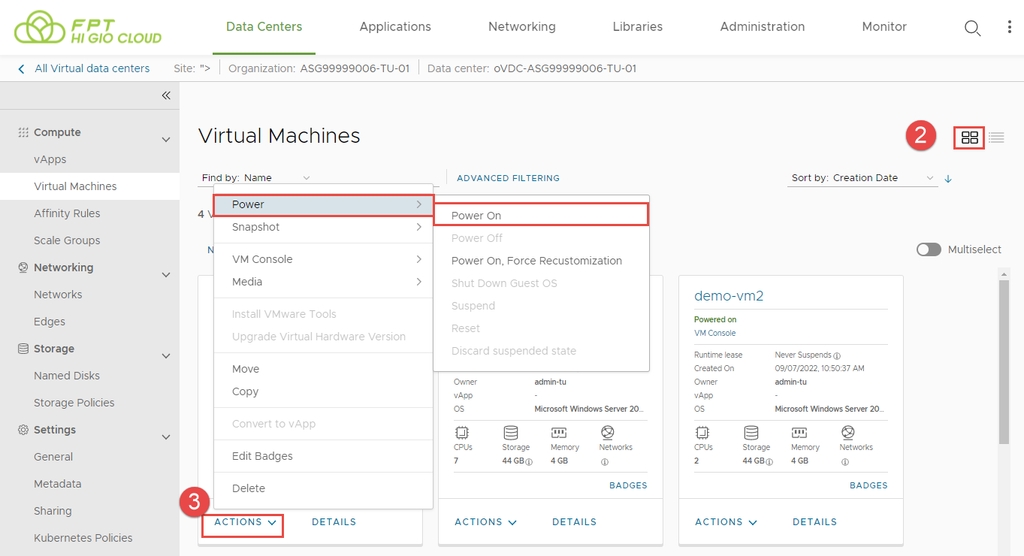Open vertical three-dot menu in header
The image size is (1024, 556).
(1009, 28)
